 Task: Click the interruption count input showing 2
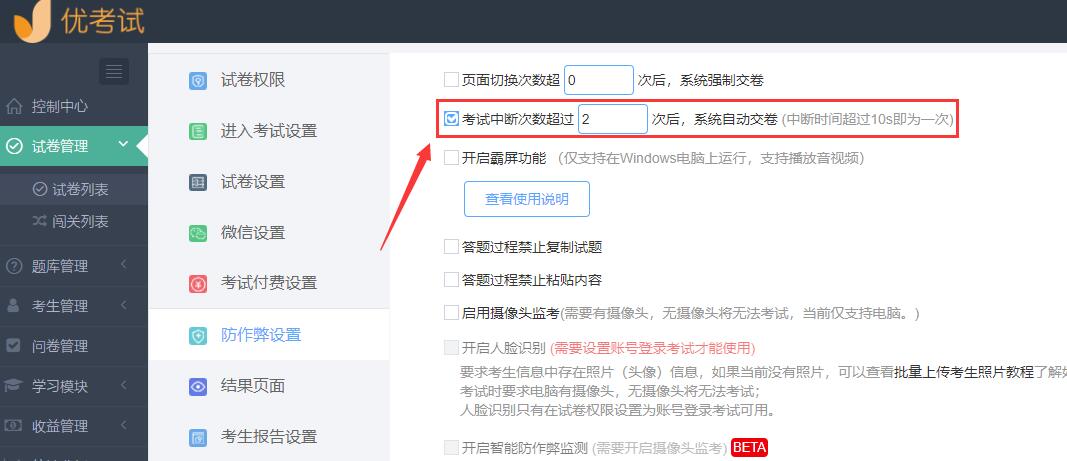click(612, 119)
